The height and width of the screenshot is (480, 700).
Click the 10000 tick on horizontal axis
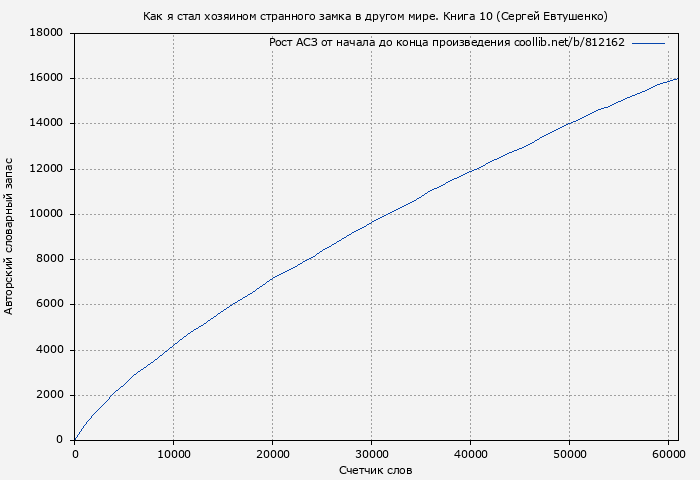point(173,454)
